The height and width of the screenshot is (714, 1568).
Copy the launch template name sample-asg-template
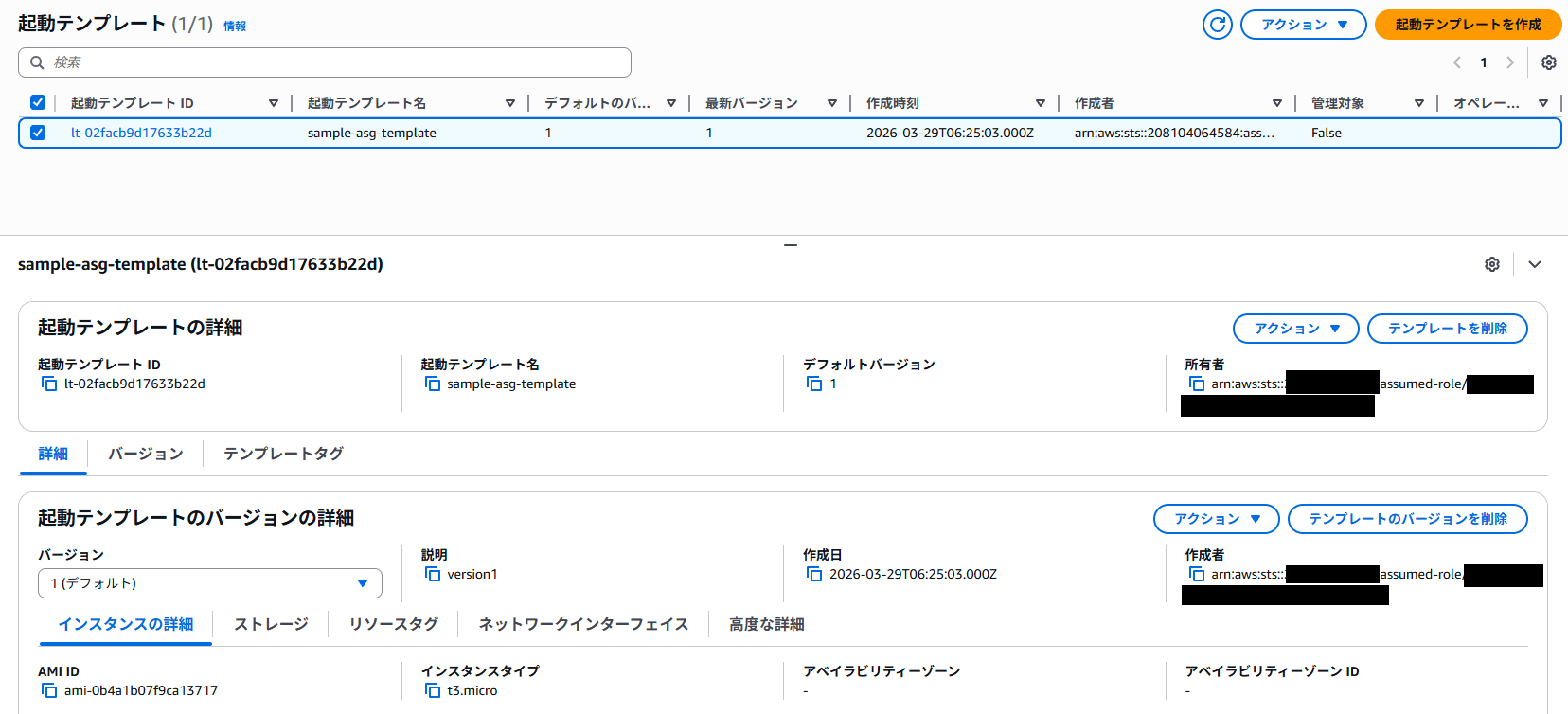click(433, 384)
